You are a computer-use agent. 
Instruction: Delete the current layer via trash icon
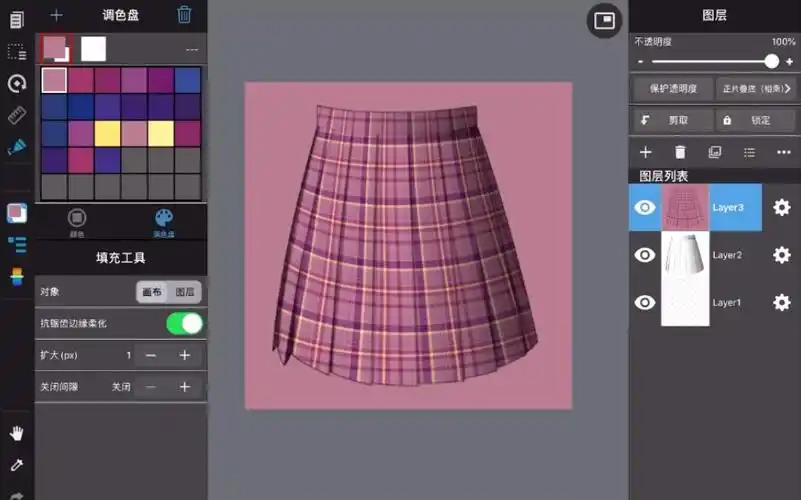680,152
